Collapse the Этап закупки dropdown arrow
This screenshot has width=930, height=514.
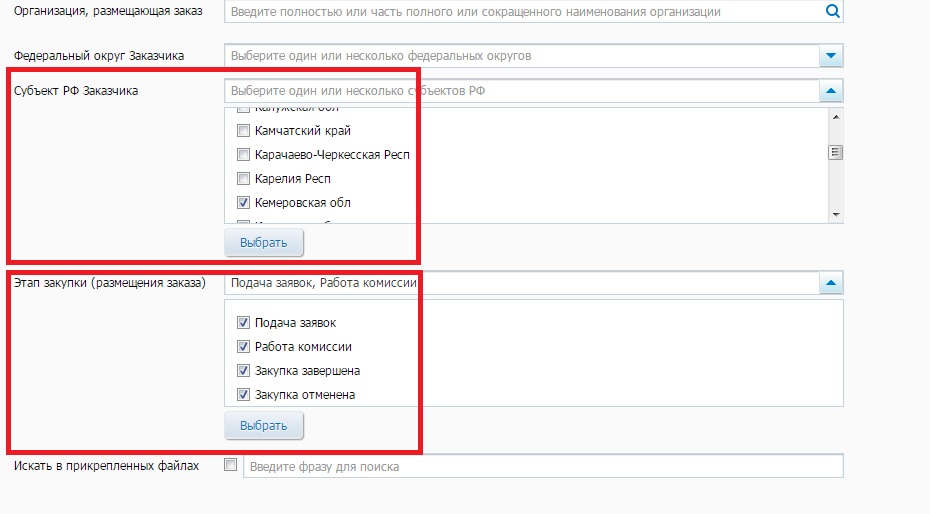831,283
